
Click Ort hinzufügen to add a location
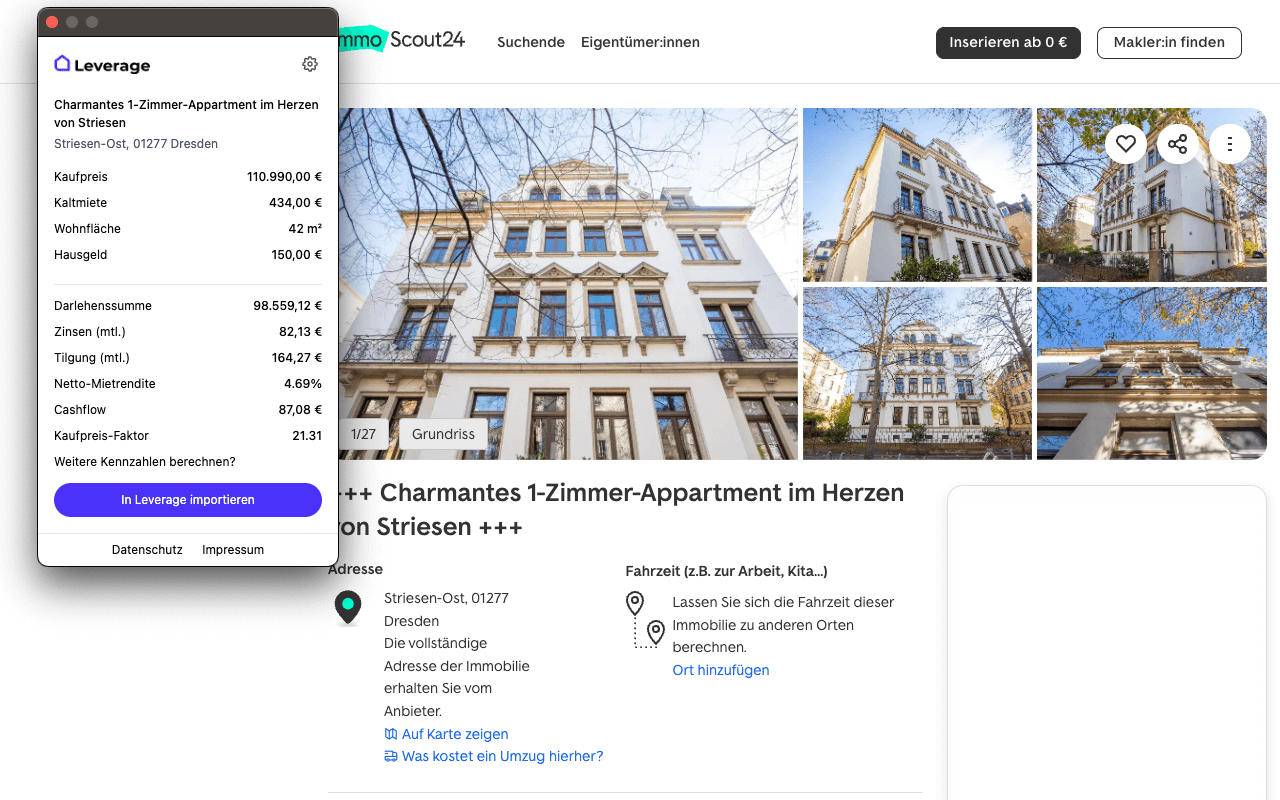point(720,670)
